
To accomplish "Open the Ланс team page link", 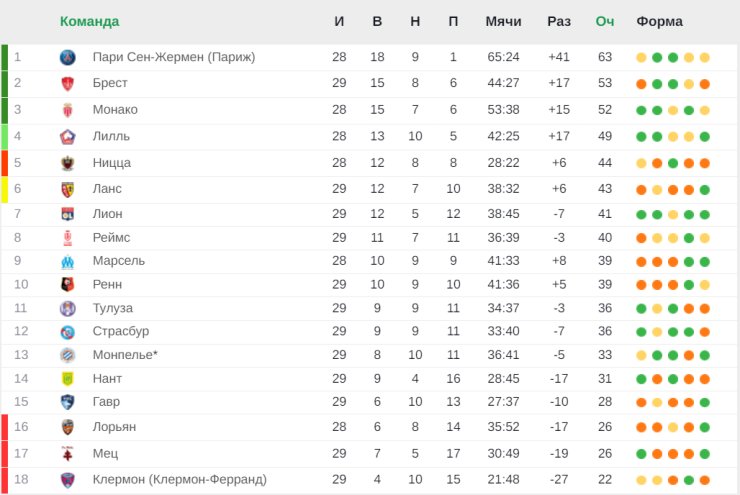I will (107, 189).
